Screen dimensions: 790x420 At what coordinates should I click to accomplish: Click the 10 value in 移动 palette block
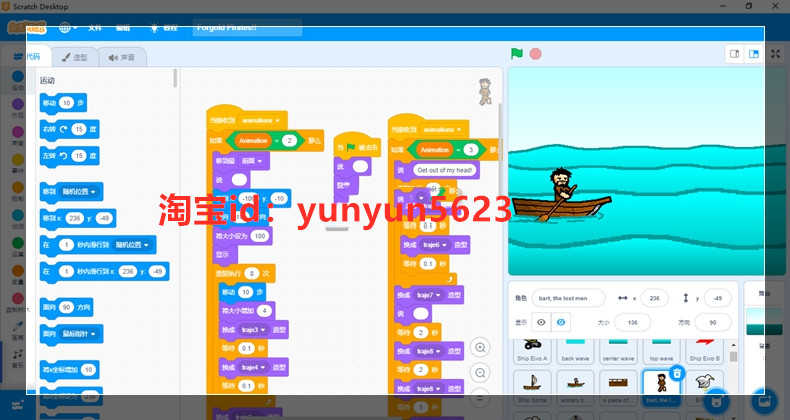tap(66, 103)
